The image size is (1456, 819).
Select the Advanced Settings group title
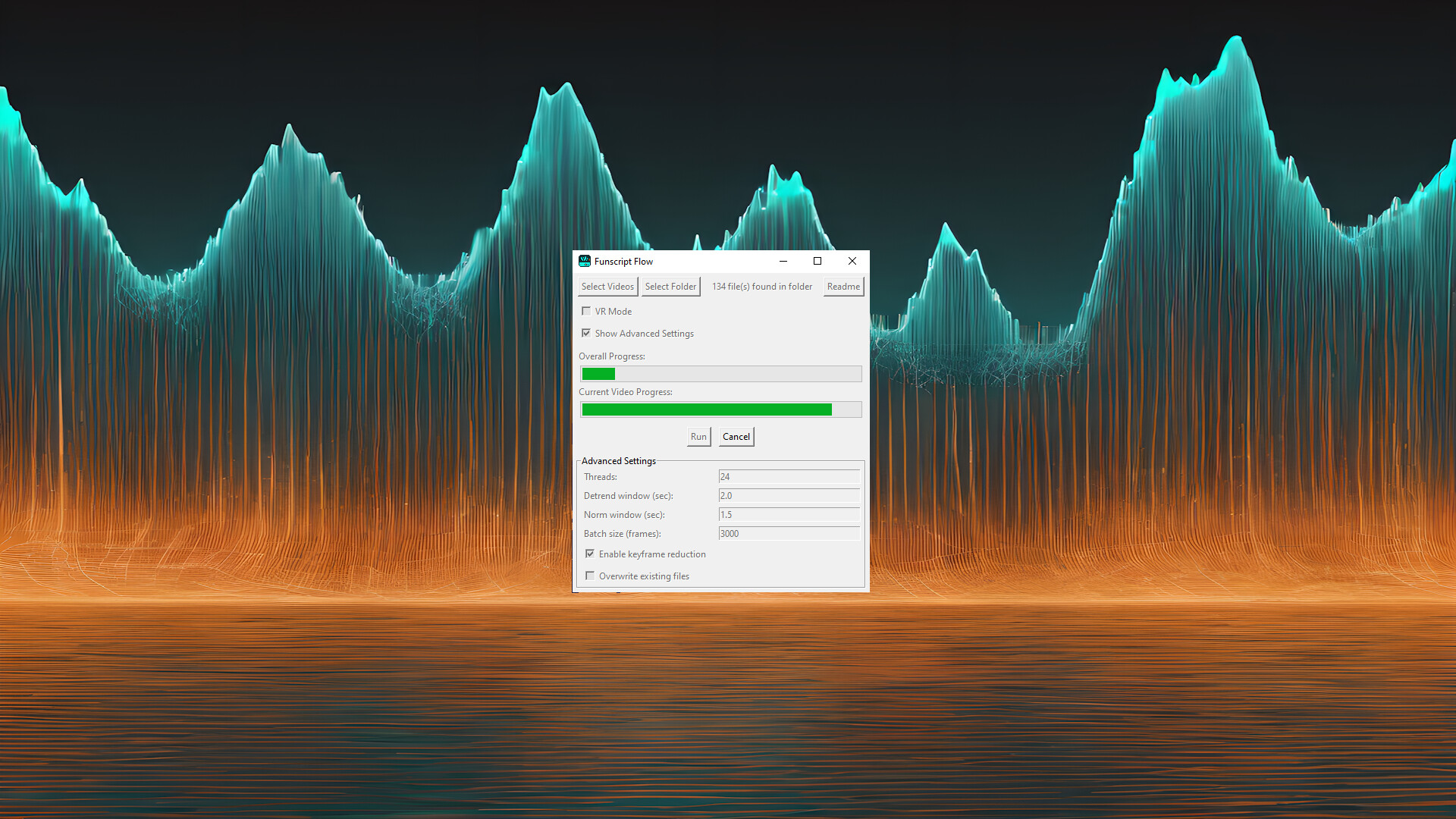[618, 460]
